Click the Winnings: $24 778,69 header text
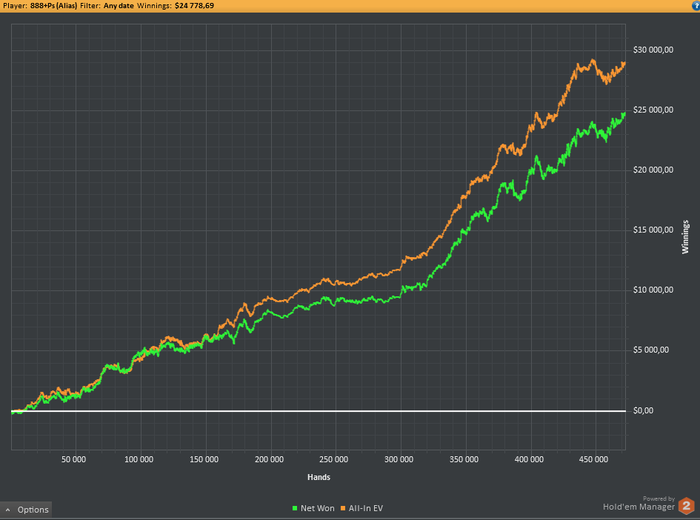This screenshot has width=700, height=520. (x=175, y=6)
